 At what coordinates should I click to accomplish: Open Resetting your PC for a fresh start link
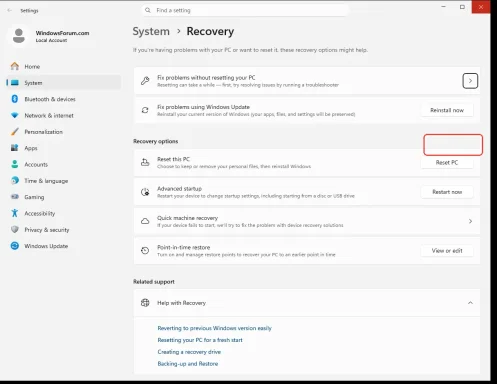point(200,340)
